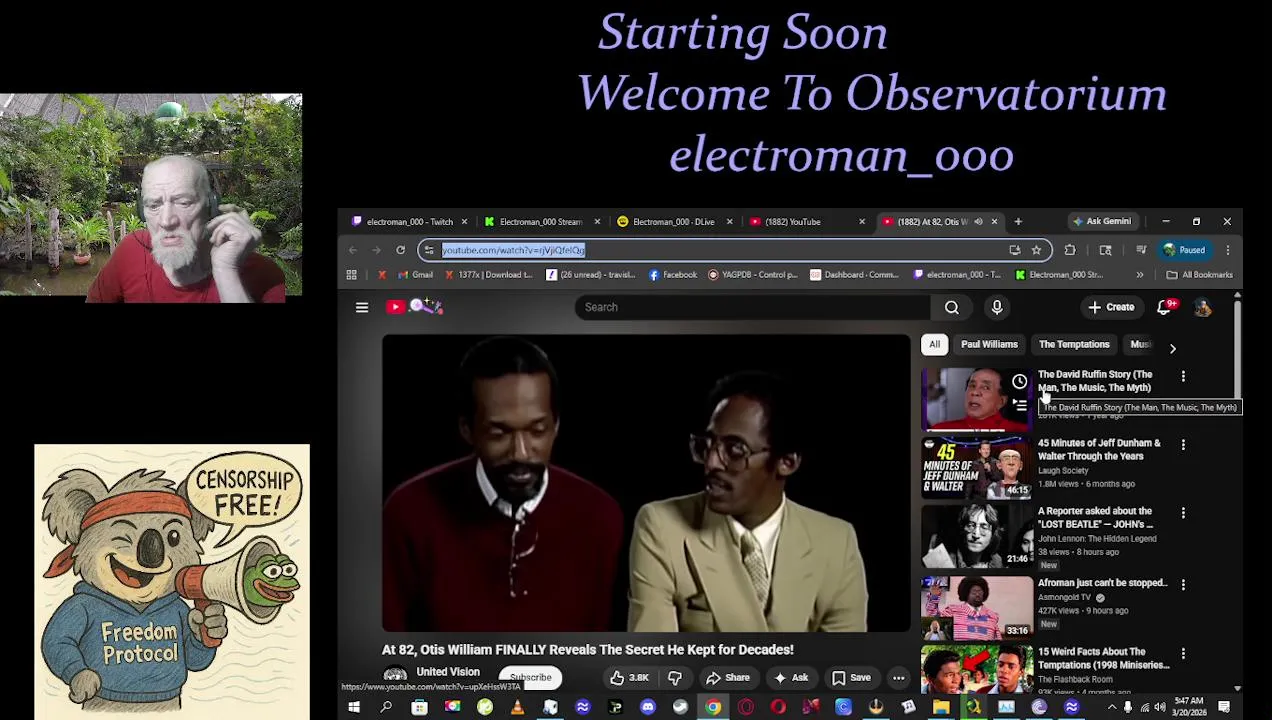
Task: Go to the YouTube home logo
Action: tap(414, 307)
